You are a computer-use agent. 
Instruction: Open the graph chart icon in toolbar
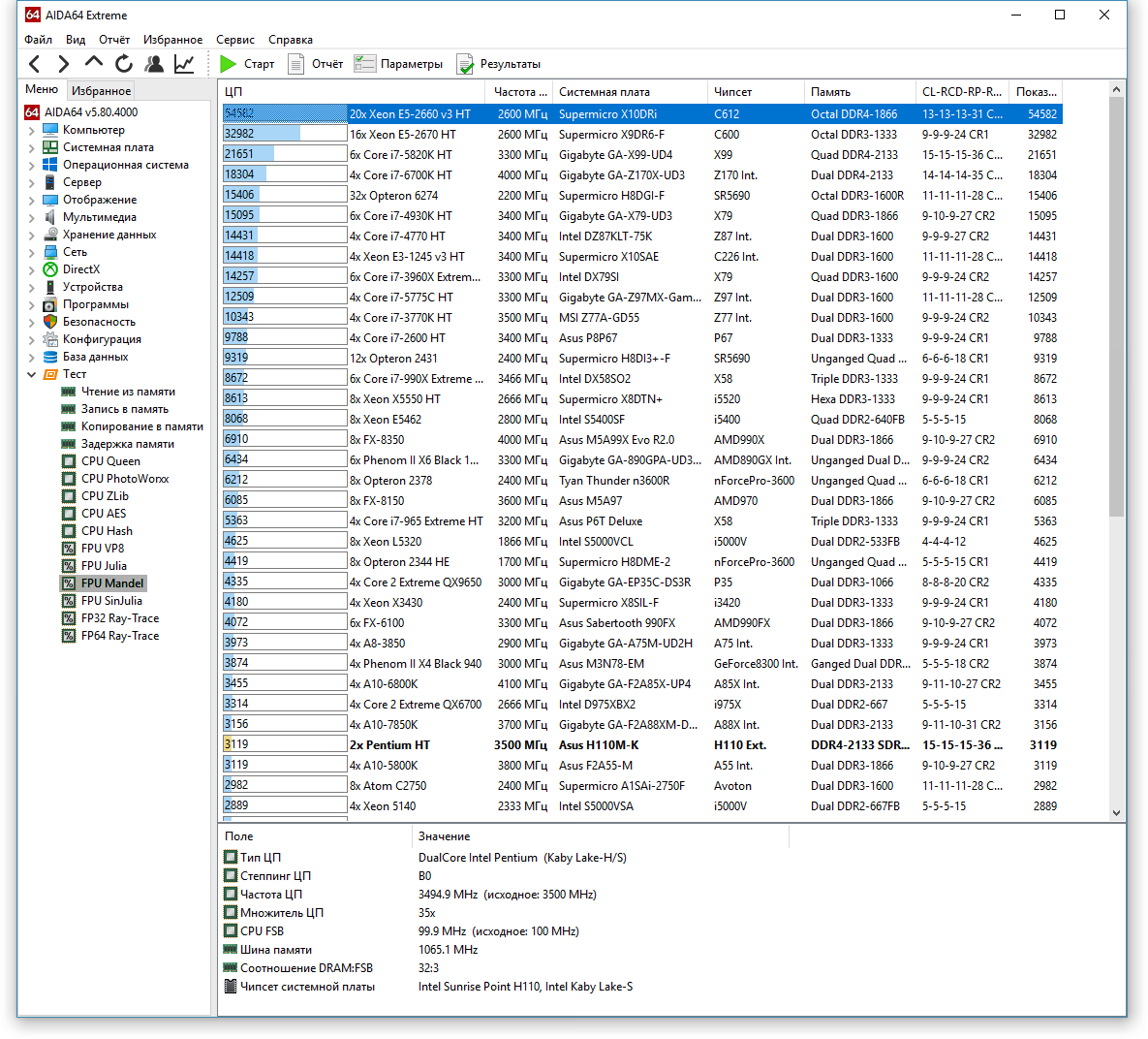point(184,65)
